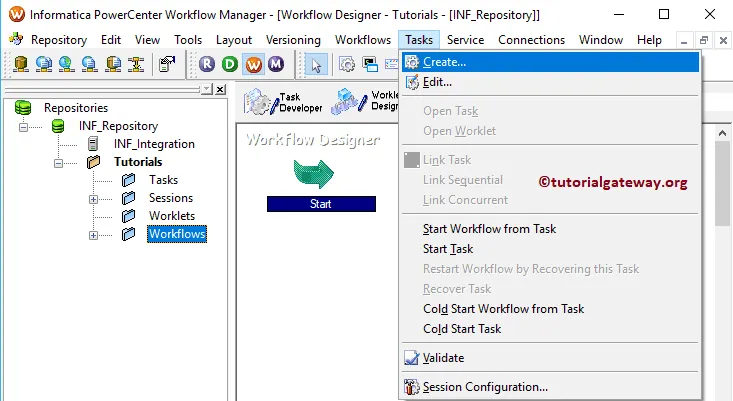Choose Start Task menu entry

click(x=550, y=249)
